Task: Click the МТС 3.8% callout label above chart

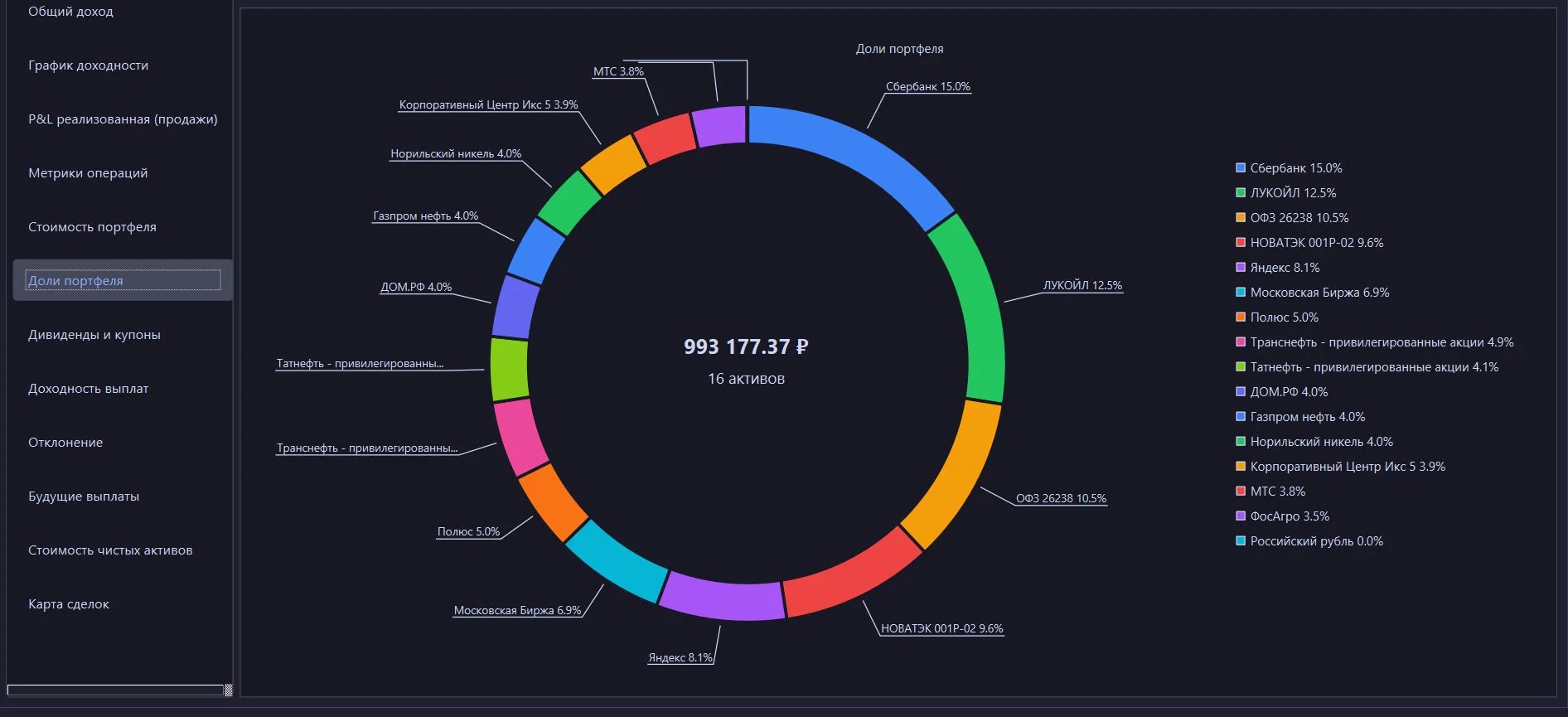Action: click(618, 71)
